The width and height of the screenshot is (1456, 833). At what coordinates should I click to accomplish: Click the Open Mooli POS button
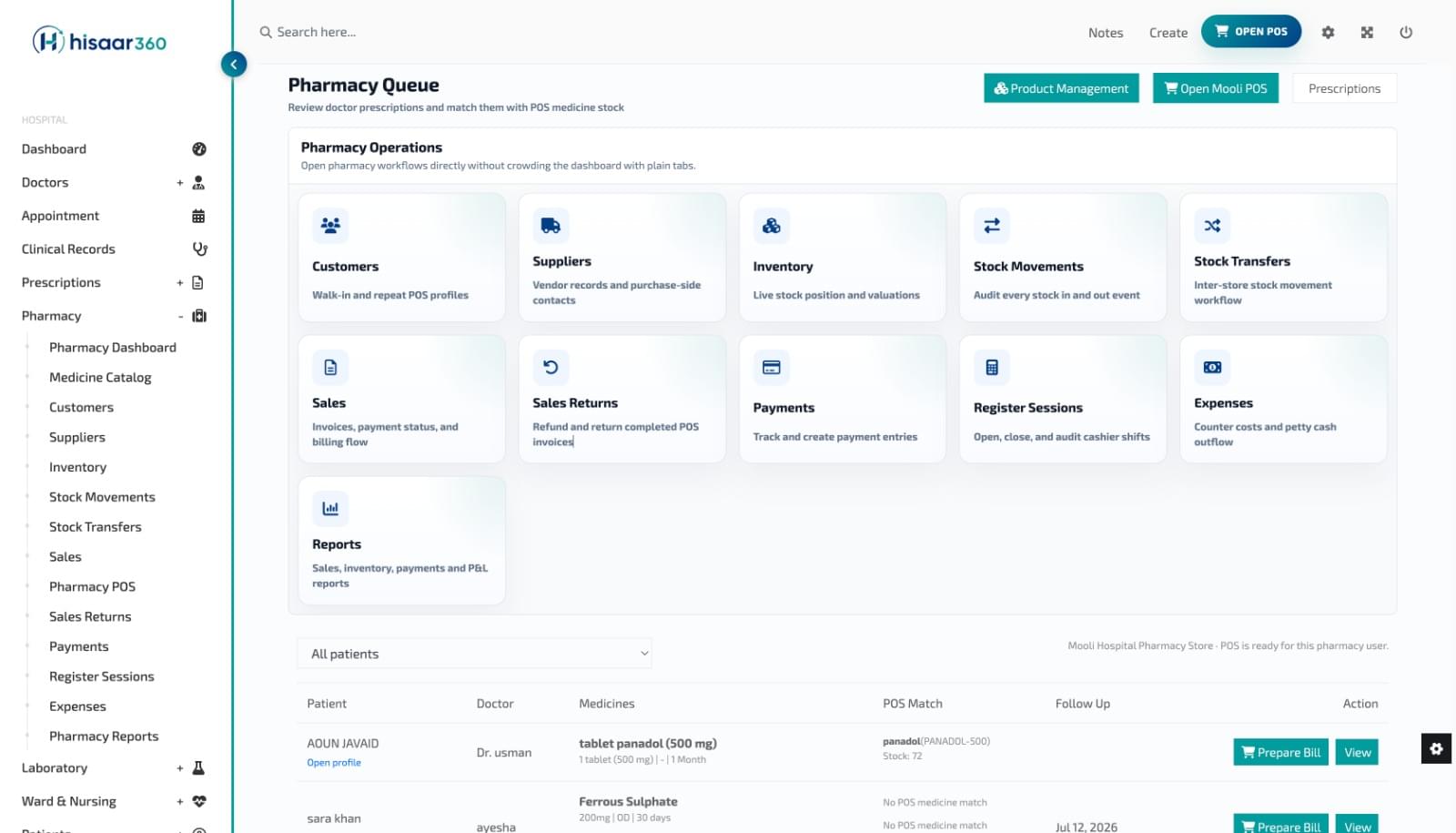click(x=1216, y=88)
